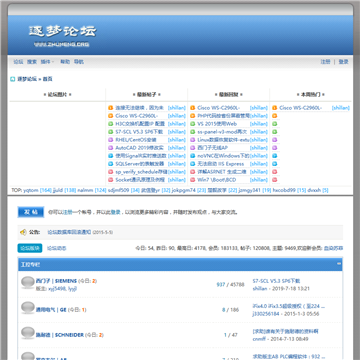Click shilian author beside AutoCAD 2019 post
The width and height of the screenshot is (360, 360).
coord(177,148)
